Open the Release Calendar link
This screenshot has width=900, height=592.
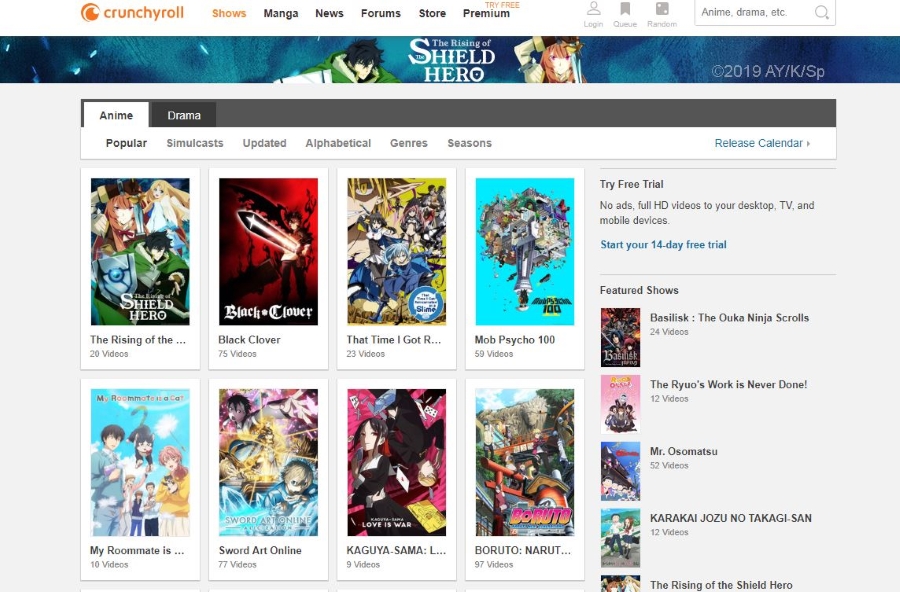[758, 143]
